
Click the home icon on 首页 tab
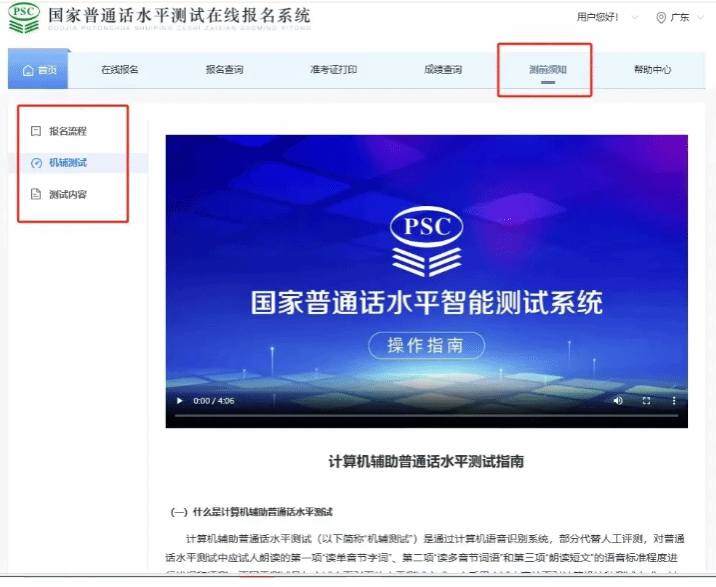coord(27,70)
